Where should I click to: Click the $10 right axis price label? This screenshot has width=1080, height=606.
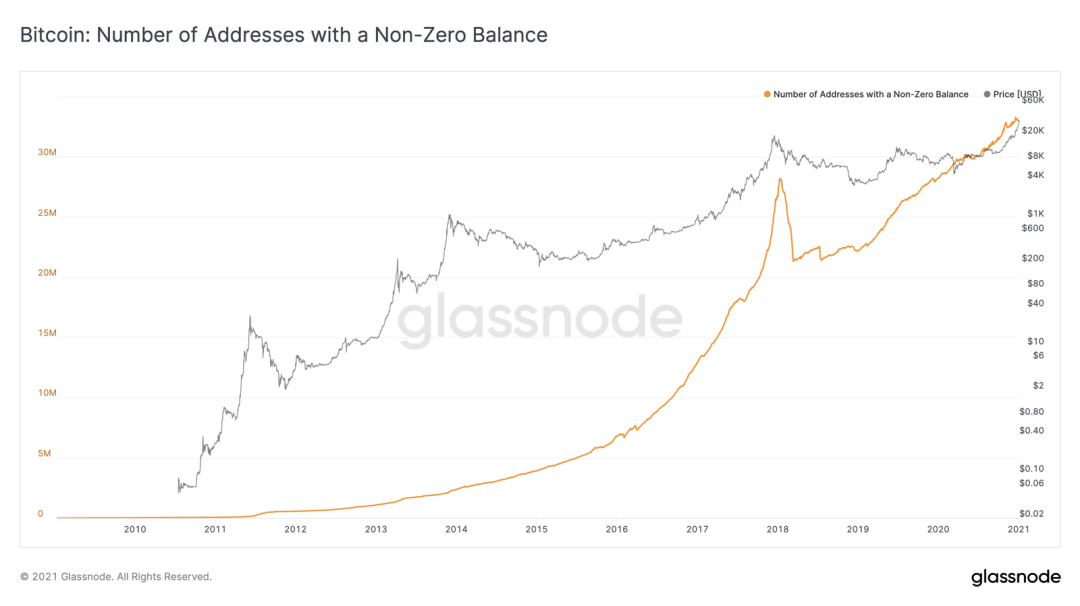pos(1035,342)
